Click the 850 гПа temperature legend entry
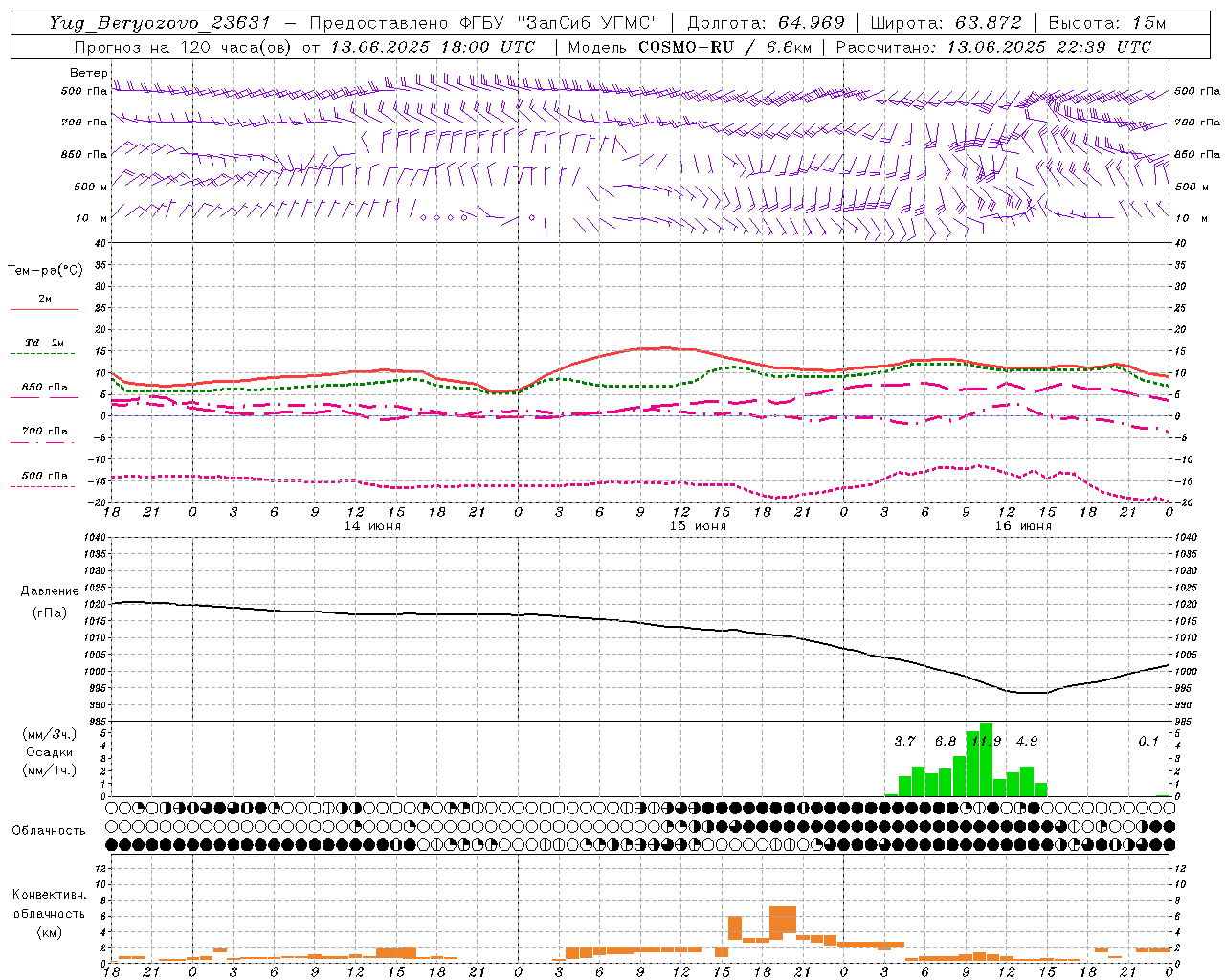 tap(45, 388)
